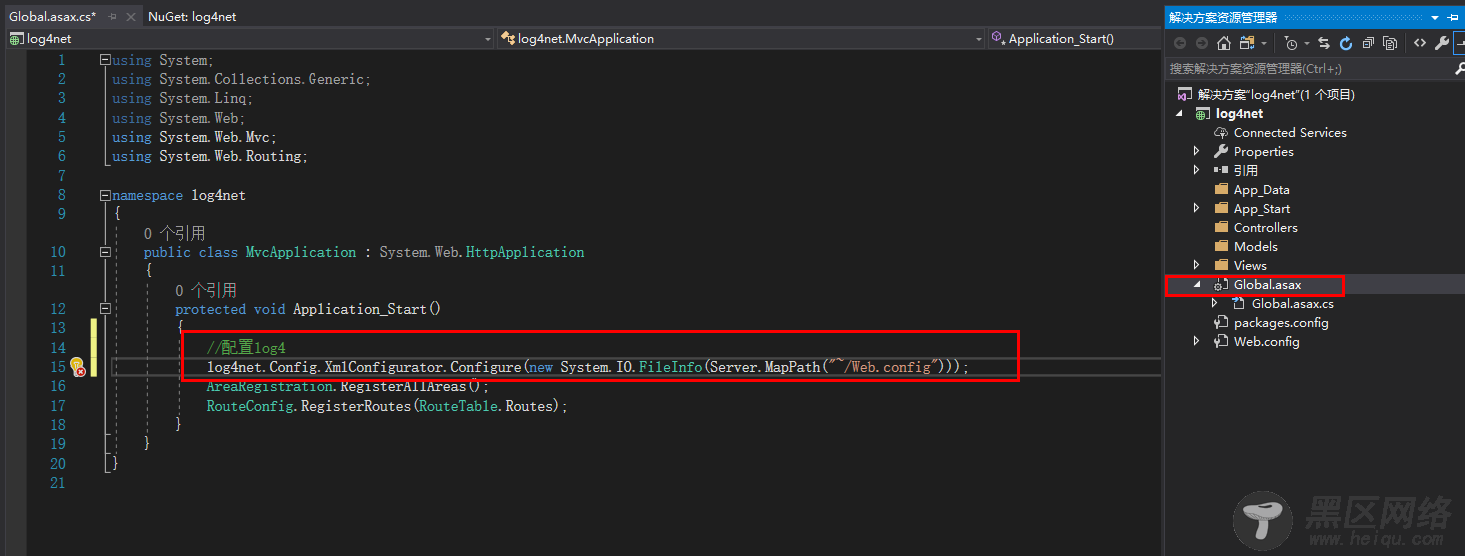Click the view code icon in Solution Explorer
1465x556 pixels.
pyautogui.click(x=1419, y=43)
